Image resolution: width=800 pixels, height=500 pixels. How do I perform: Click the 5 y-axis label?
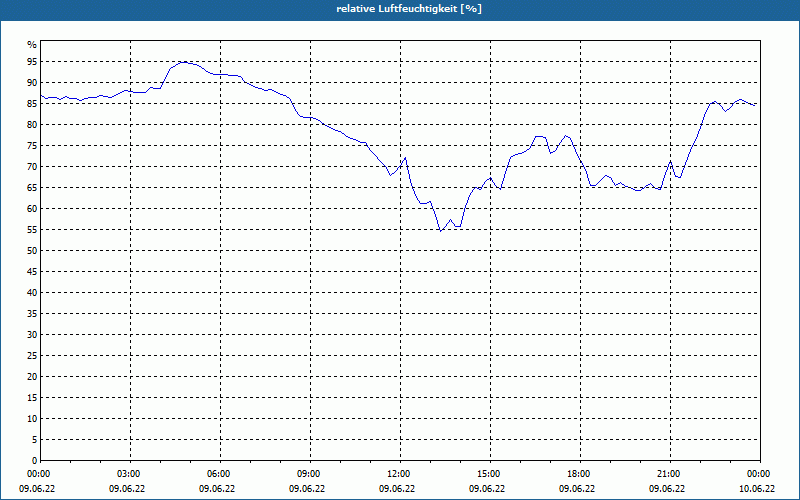(34, 439)
